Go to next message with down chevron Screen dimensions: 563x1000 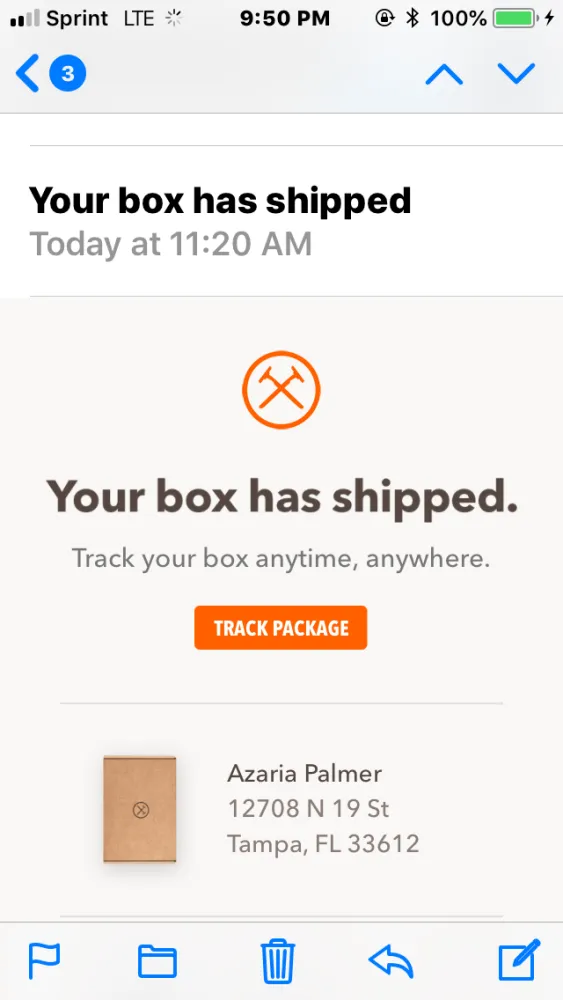tap(516, 75)
